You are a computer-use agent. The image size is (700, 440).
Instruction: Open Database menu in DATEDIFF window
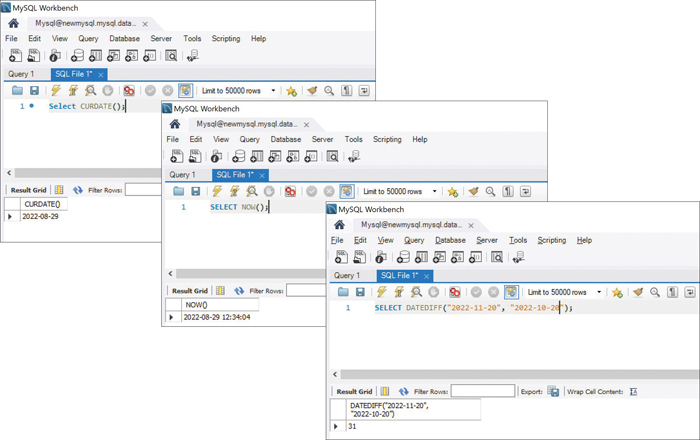tap(450, 240)
